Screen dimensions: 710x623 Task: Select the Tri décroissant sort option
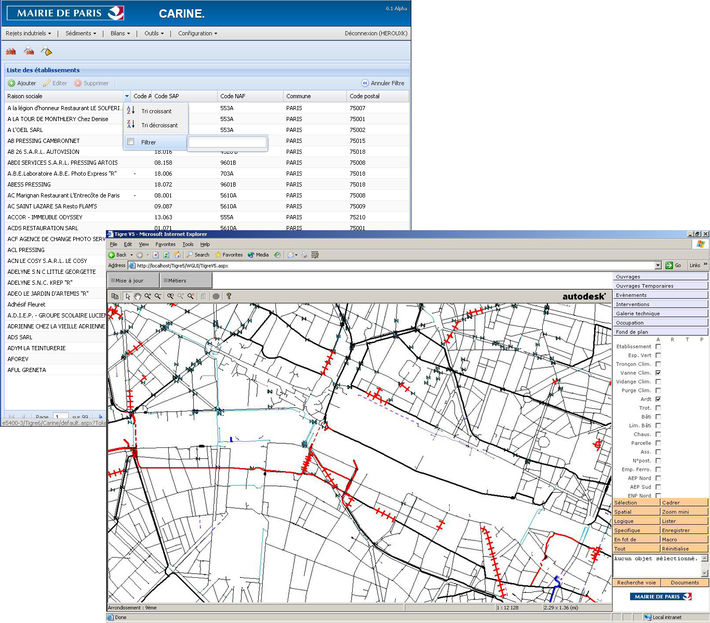point(156,125)
